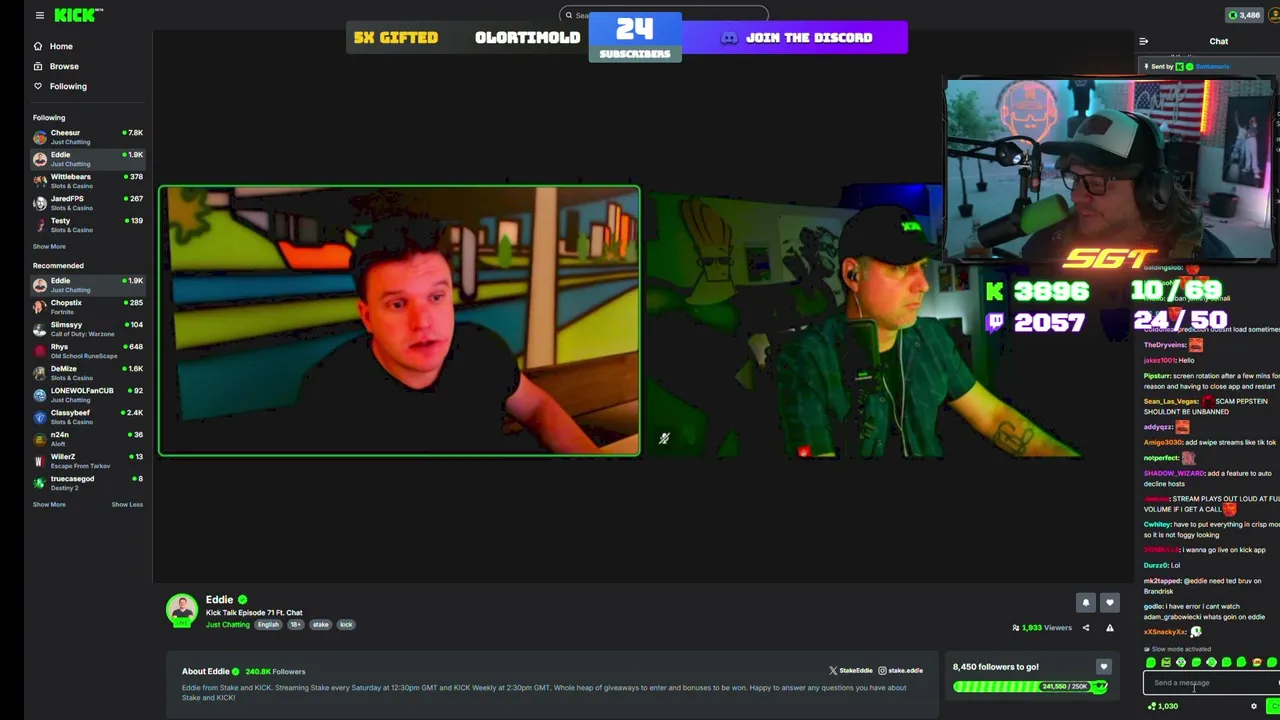The image size is (1280, 720).
Task: Expand Following list with Show More
Action: [49, 246]
